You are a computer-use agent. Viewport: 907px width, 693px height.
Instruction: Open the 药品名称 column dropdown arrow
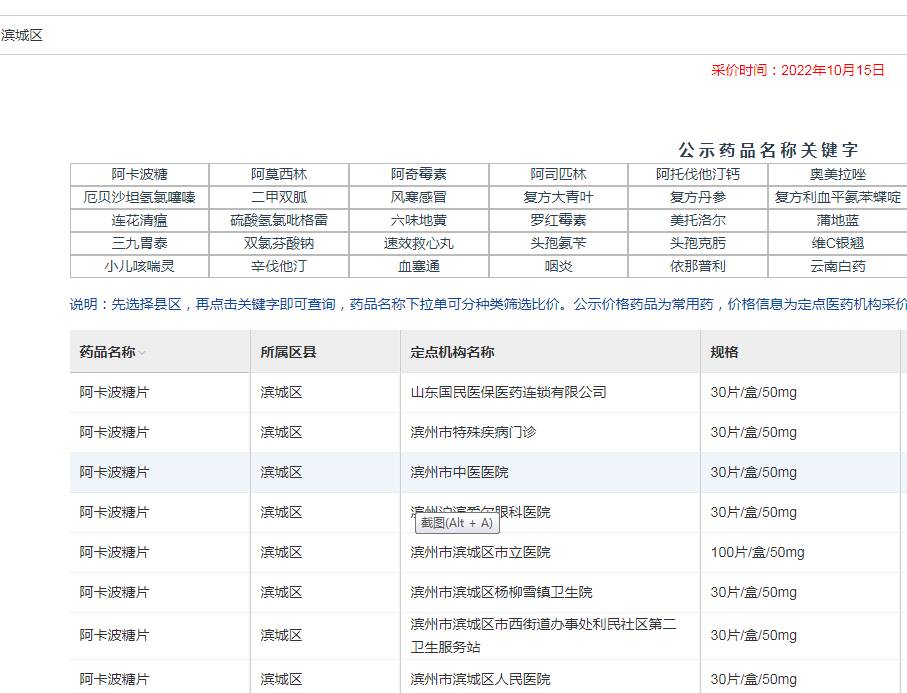coord(142,353)
